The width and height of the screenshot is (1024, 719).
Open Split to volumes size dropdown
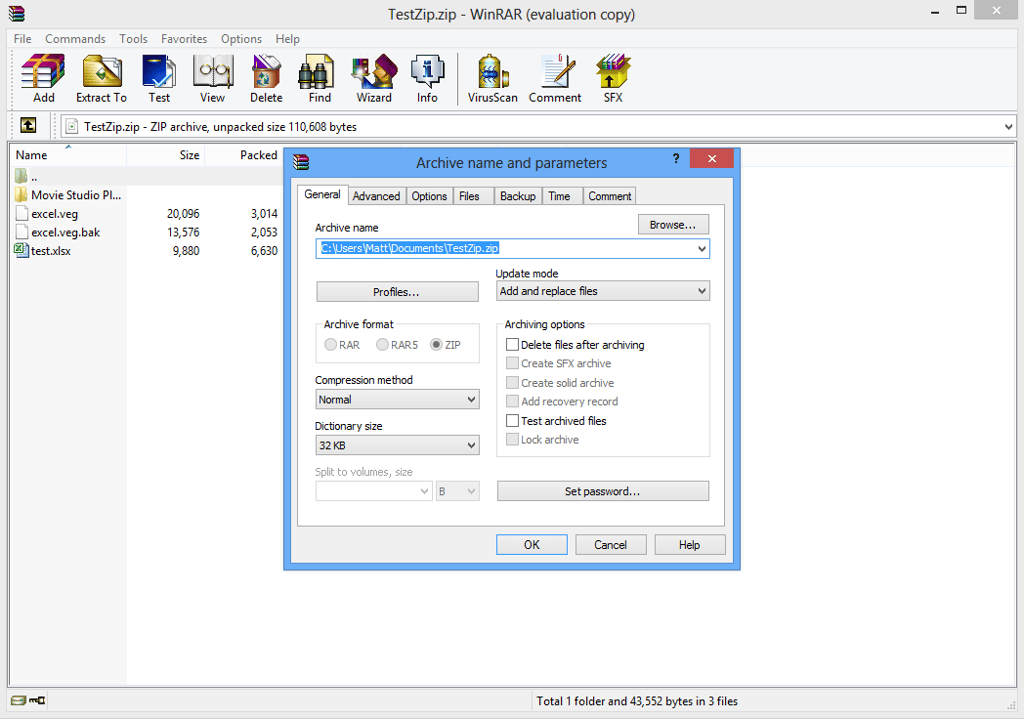click(374, 491)
